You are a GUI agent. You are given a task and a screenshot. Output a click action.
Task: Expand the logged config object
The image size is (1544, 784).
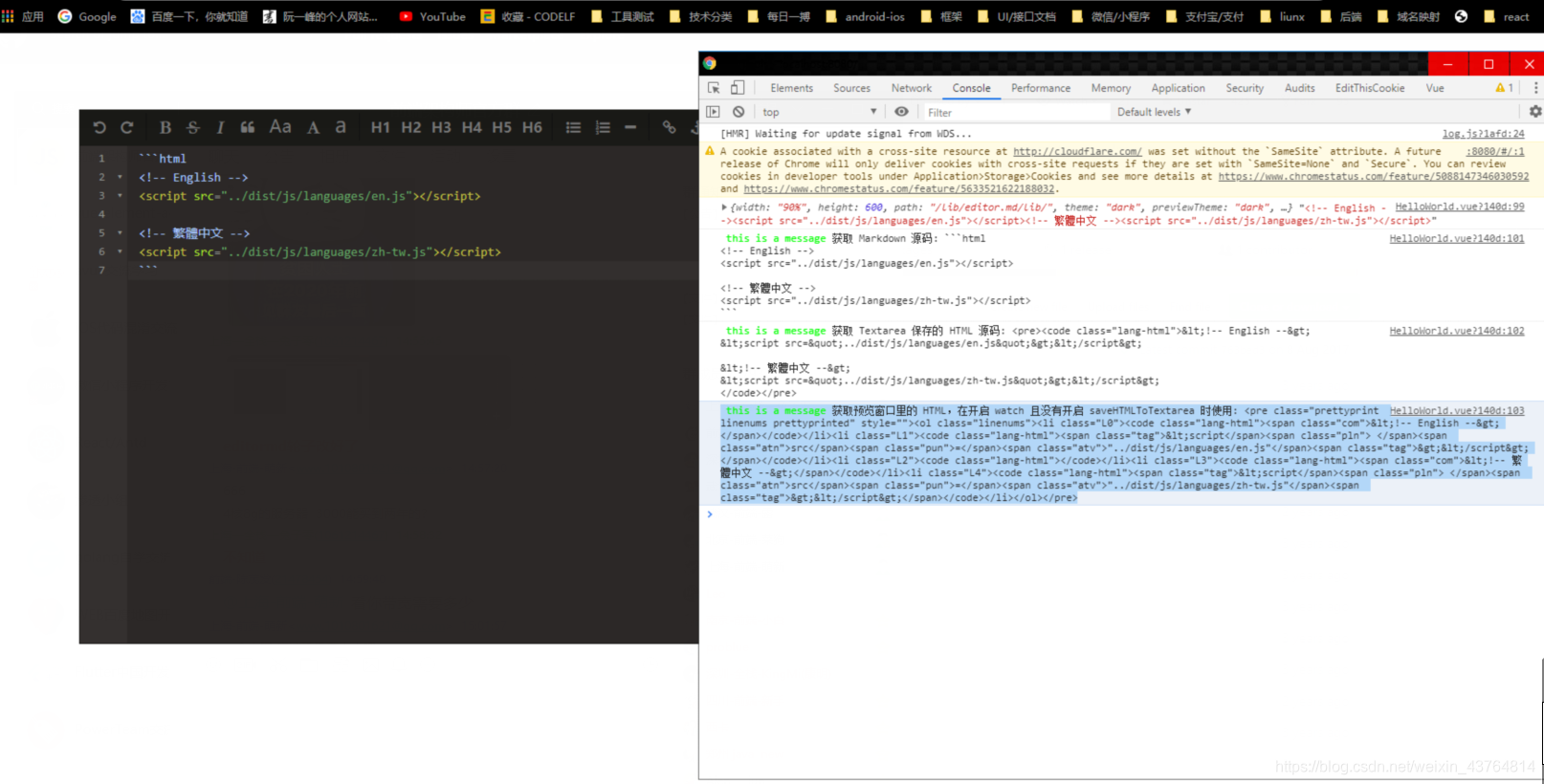[x=724, y=207]
